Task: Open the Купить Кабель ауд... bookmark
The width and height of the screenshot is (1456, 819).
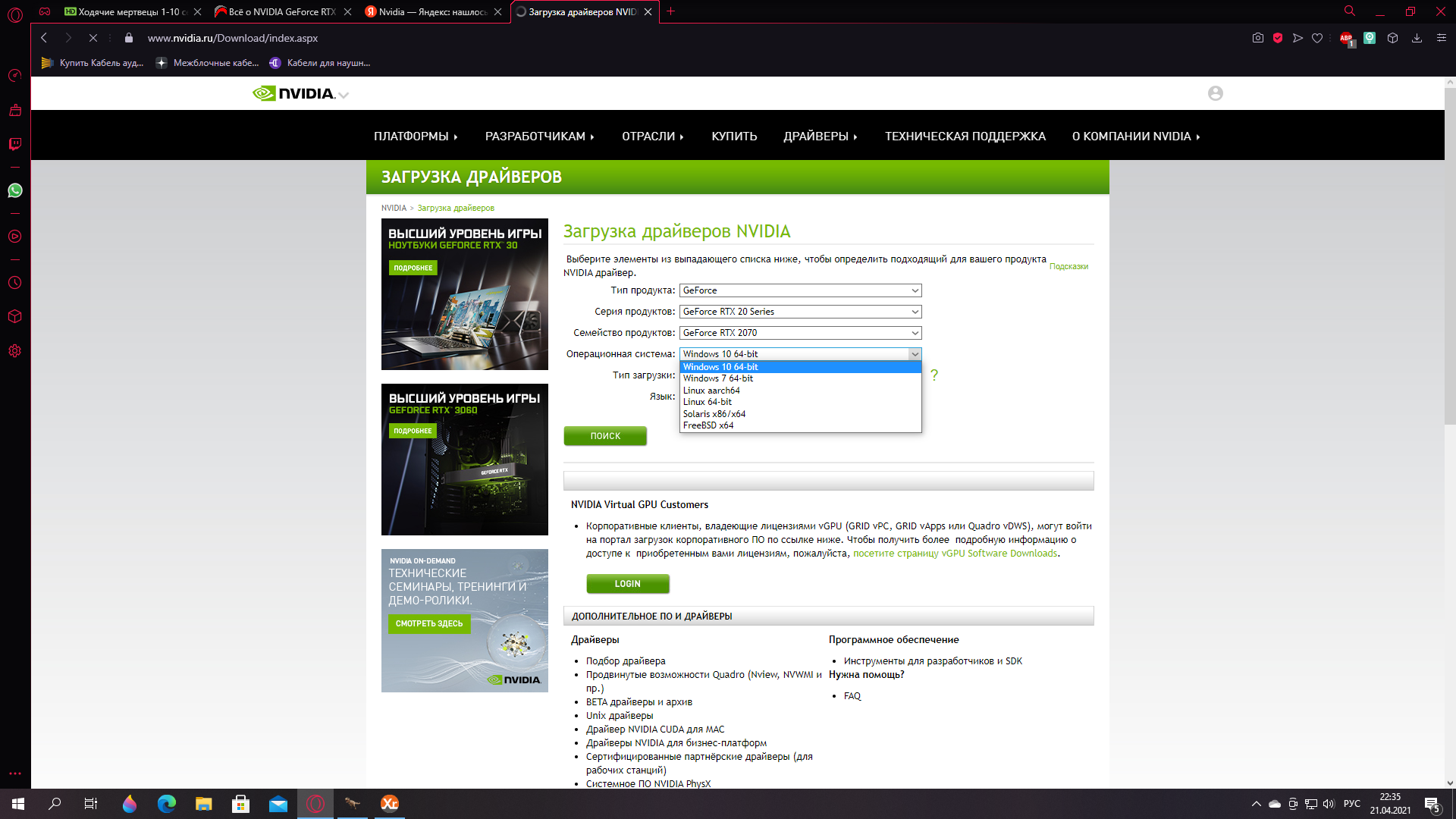Action: click(x=93, y=63)
